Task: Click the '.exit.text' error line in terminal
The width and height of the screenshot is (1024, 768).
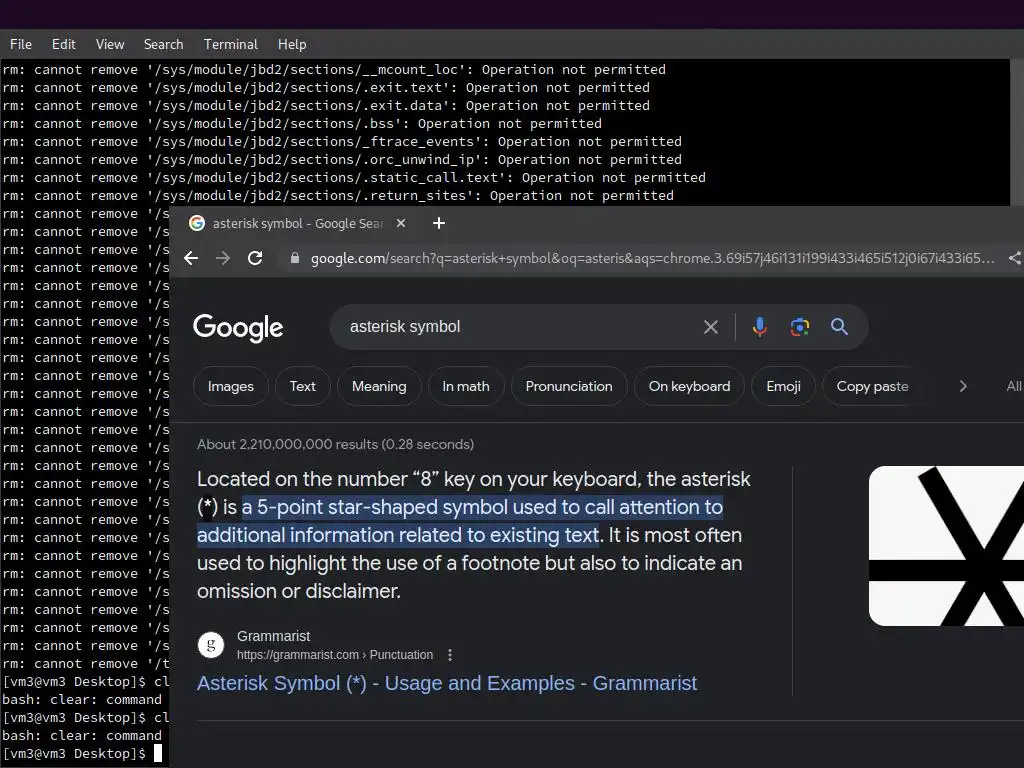Action: [326, 88]
